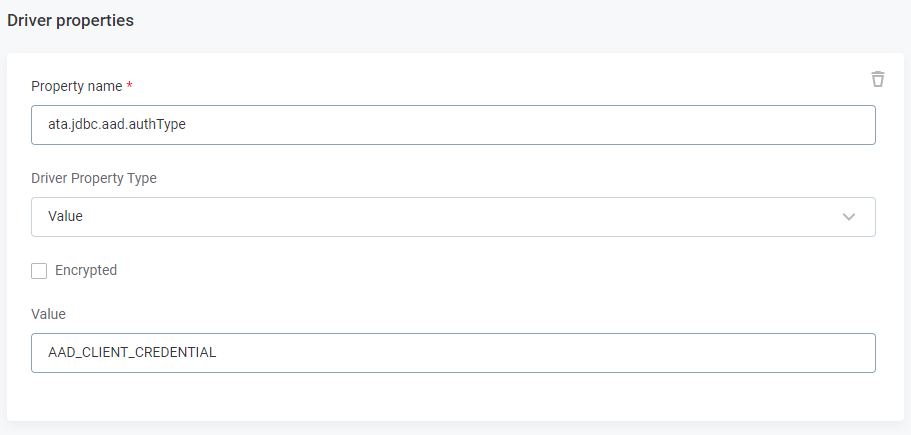Place cursor on 'AAD_CLIENT_CREDENTIAL' text
Image resolution: width=911 pixels, height=435 pixels.
132,353
